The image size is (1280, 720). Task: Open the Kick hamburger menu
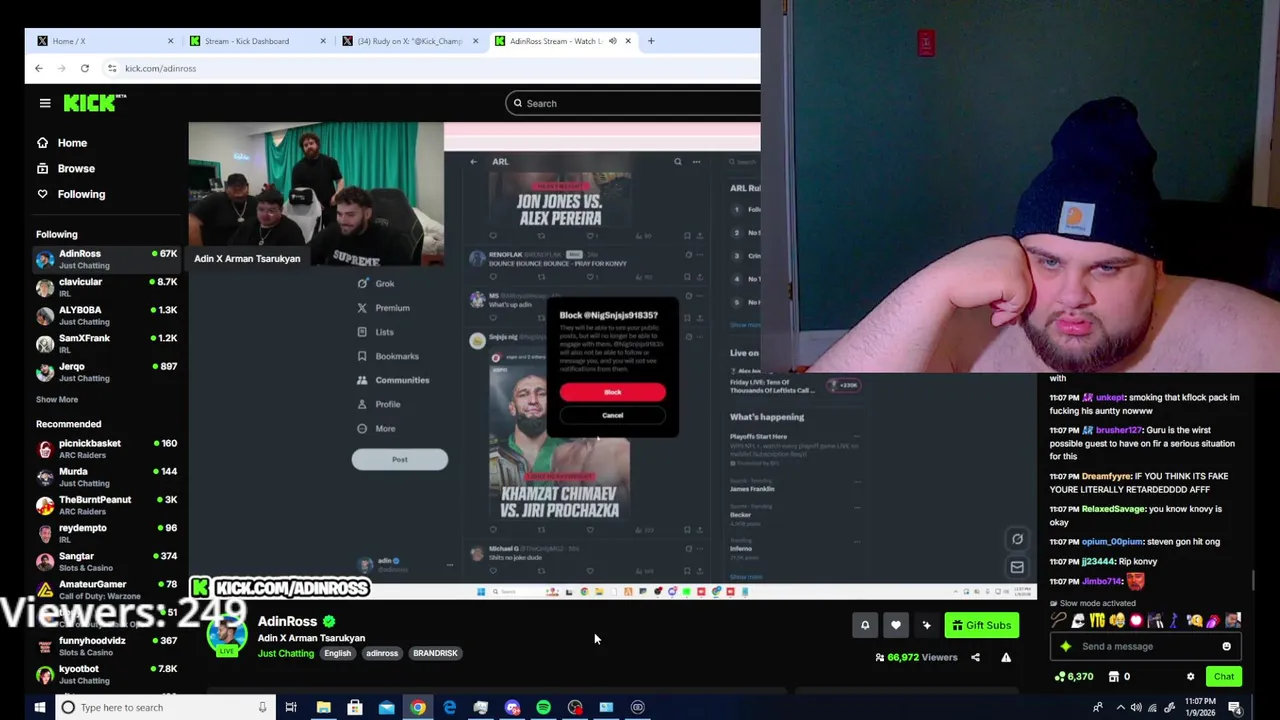(45, 103)
